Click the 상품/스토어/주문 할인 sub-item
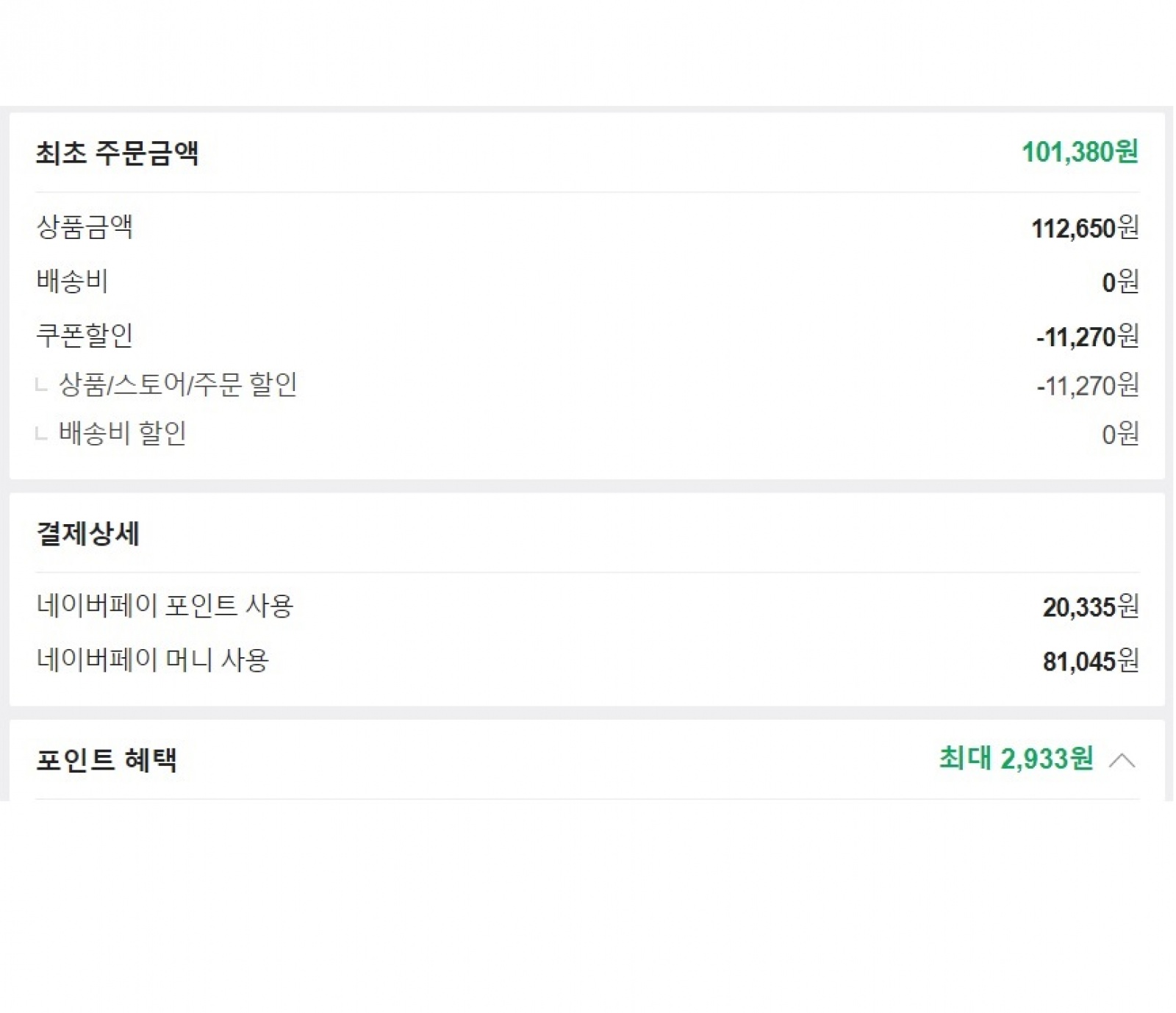This screenshot has height=1013, width=1176. coord(177,384)
